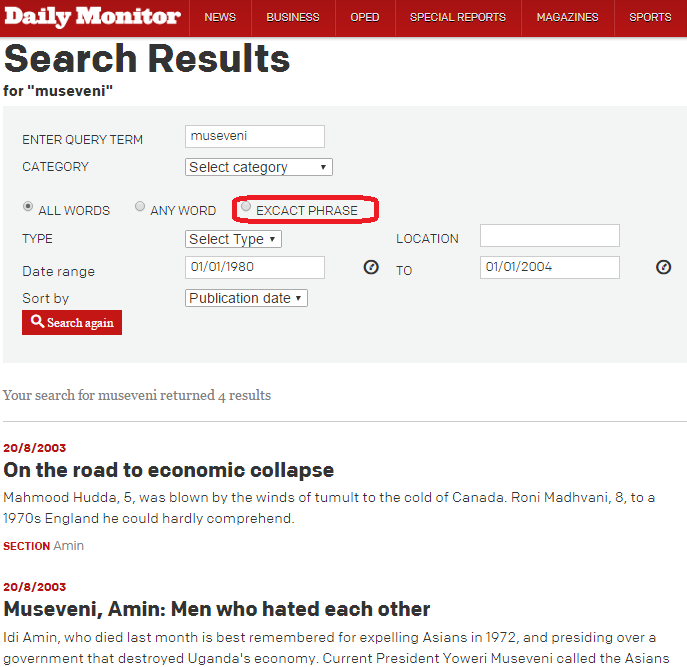Viewport: 687px width, 667px height.
Task: Open the SPECIAL REPORTS menu
Action: [x=457, y=17]
